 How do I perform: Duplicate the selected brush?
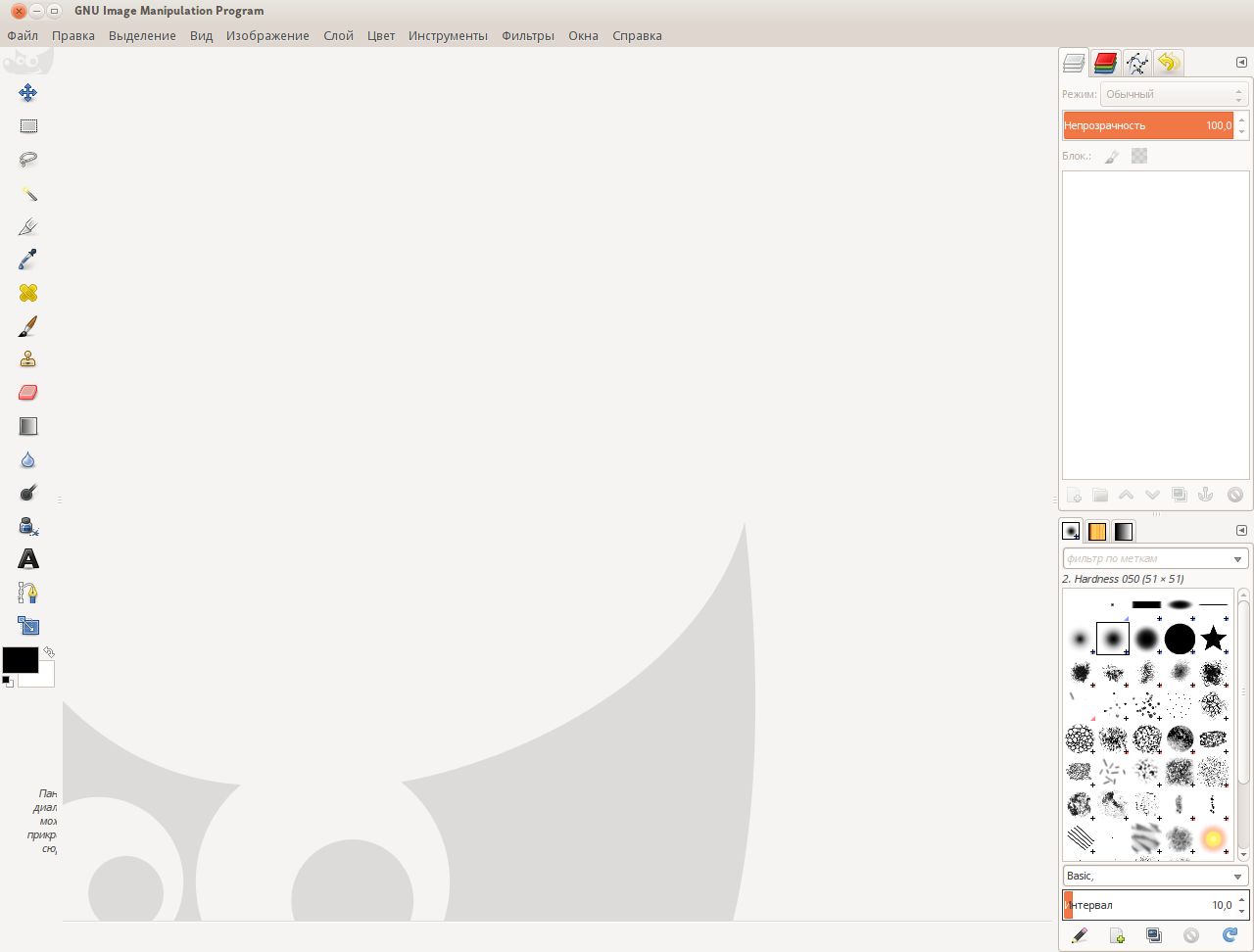pyautogui.click(x=1154, y=936)
